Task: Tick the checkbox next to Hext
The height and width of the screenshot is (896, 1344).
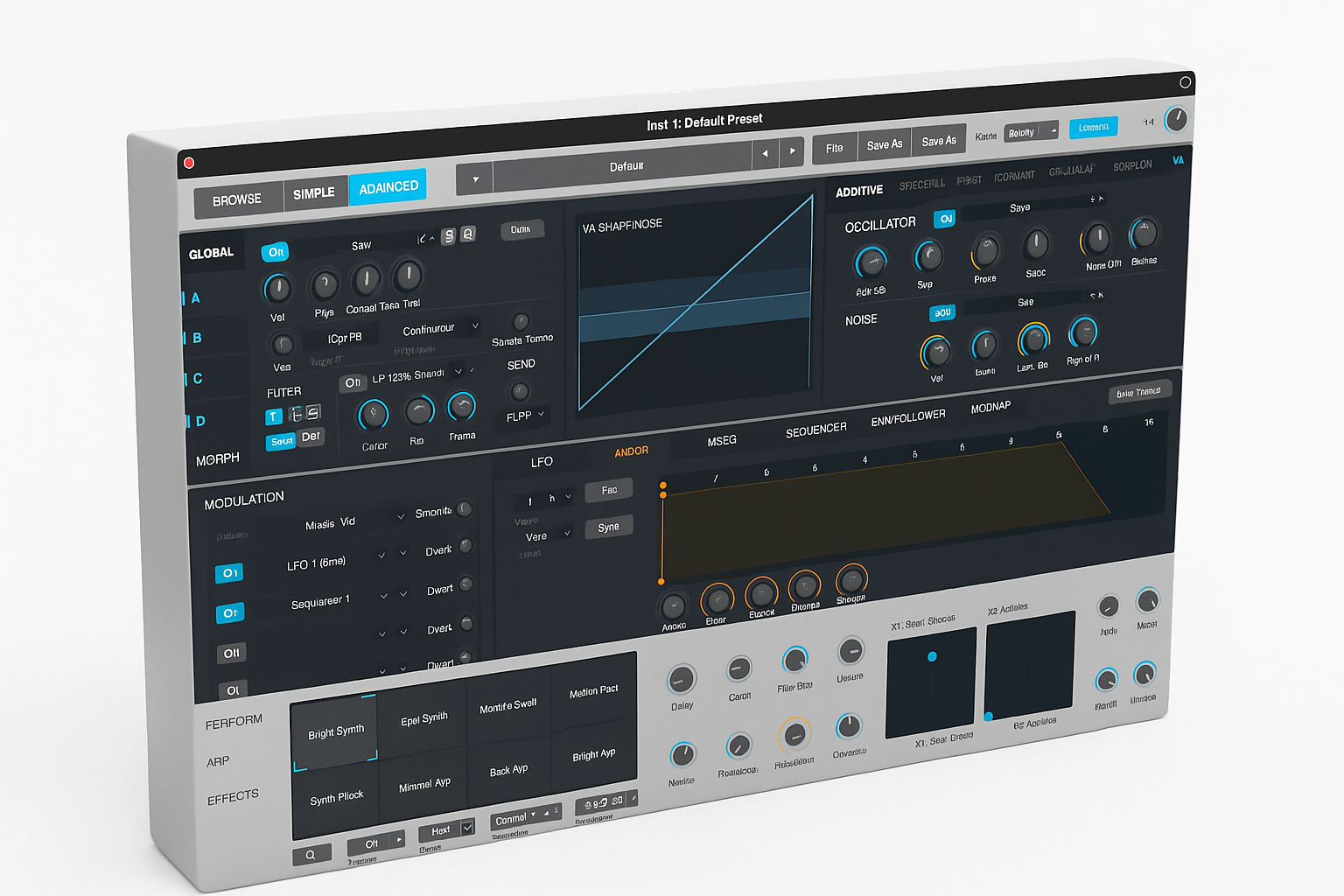Action: [x=467, y=827]
